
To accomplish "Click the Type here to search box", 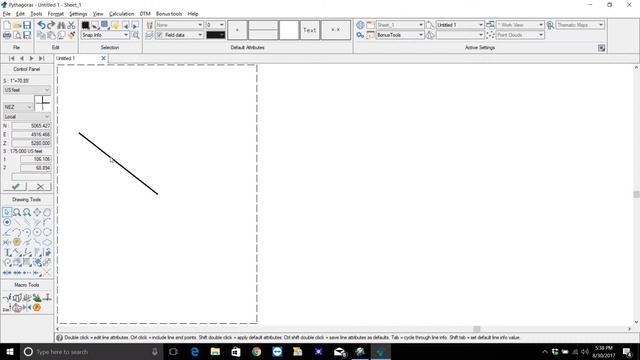I will click(91, 351).
